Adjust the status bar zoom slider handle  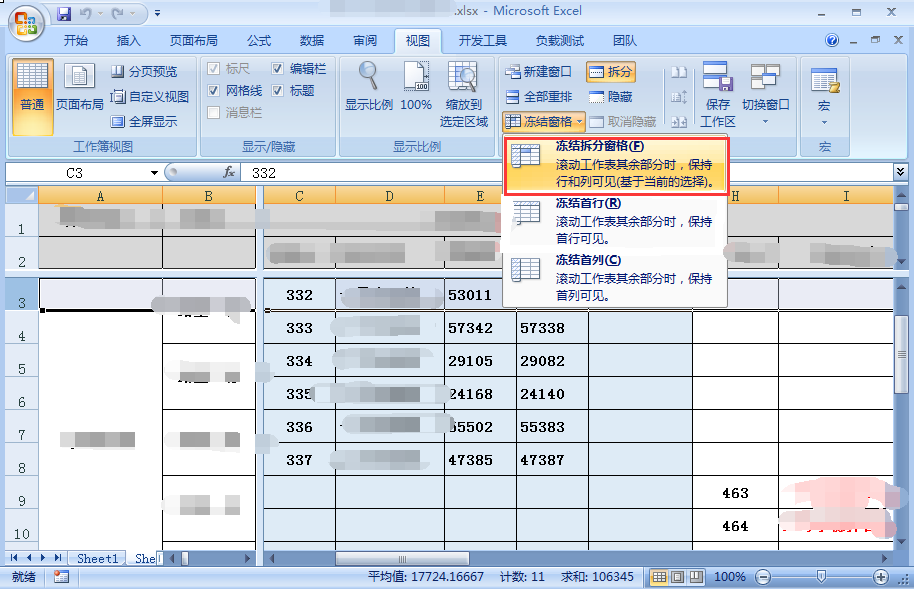pyautogui.click(x=821, y=577)
